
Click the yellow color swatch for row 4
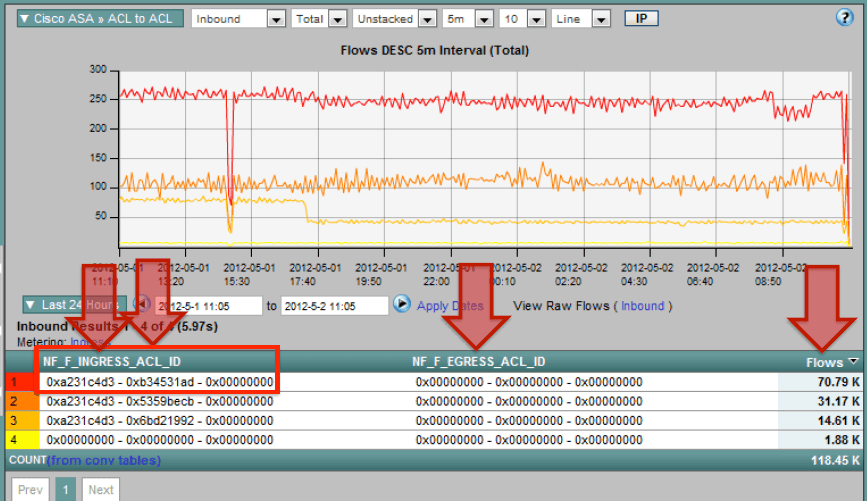point(22,440)
